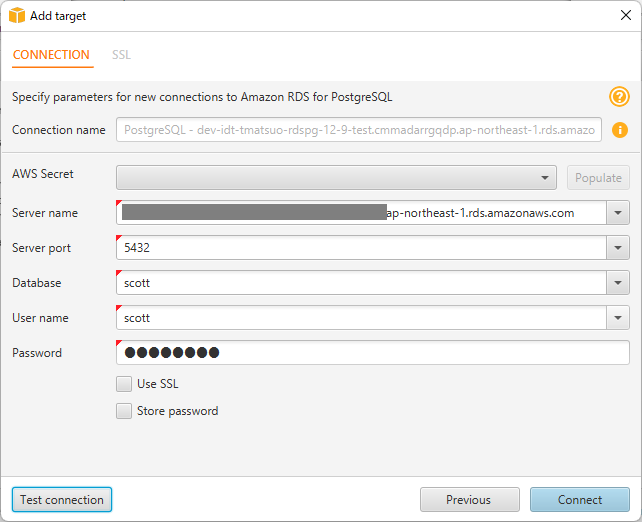
Task: Focus the Password input field
Action: [373, 353]
